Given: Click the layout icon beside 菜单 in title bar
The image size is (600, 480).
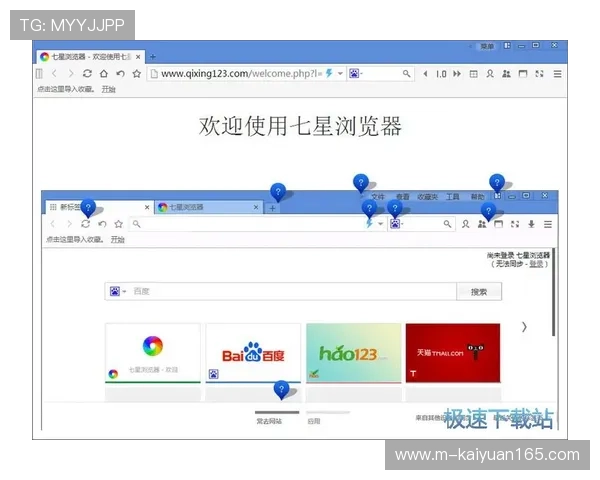Looking at the screenshot, I should pyautogui.click(x=507, y=46).
